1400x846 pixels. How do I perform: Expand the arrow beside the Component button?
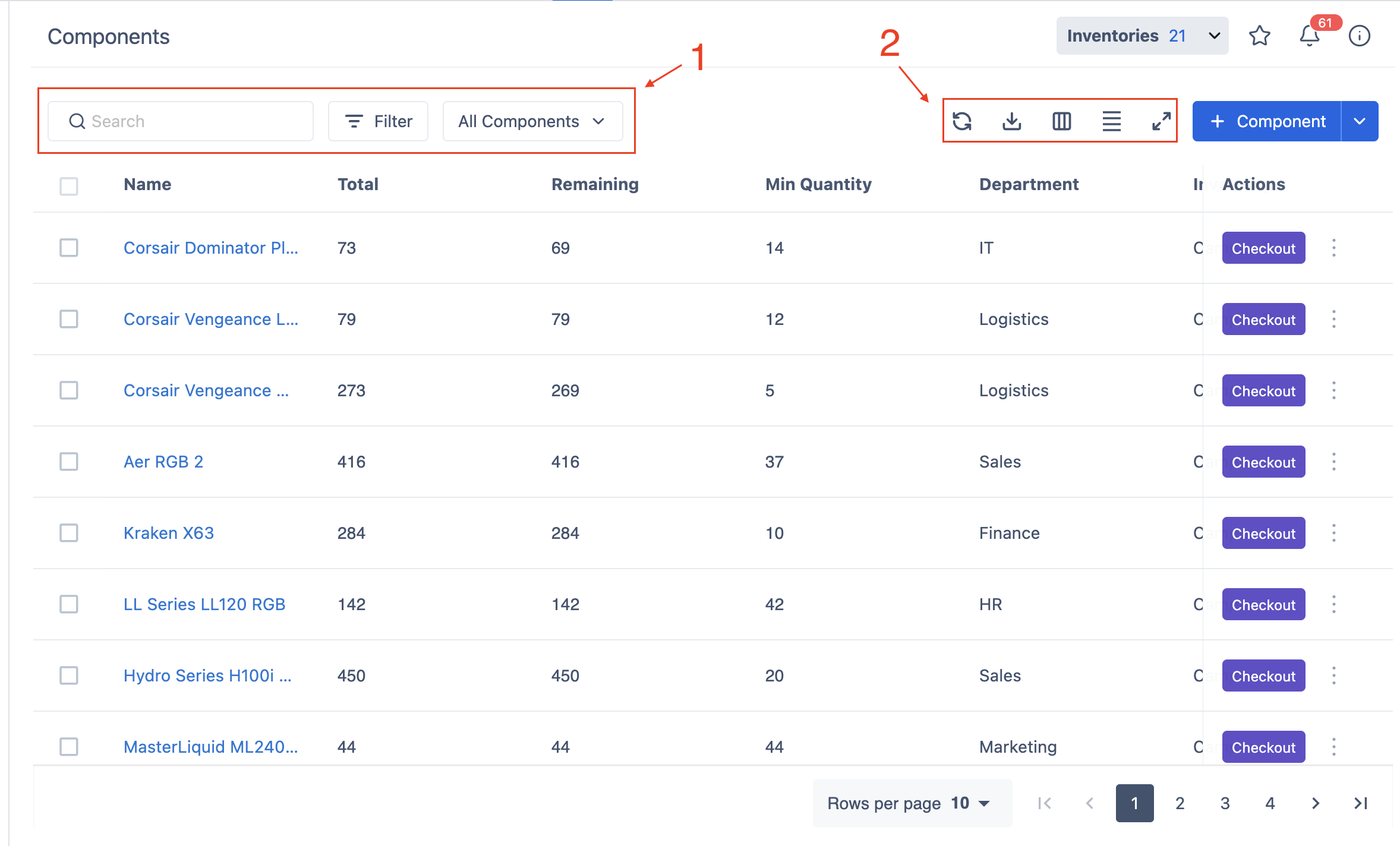pos(1360,121)
